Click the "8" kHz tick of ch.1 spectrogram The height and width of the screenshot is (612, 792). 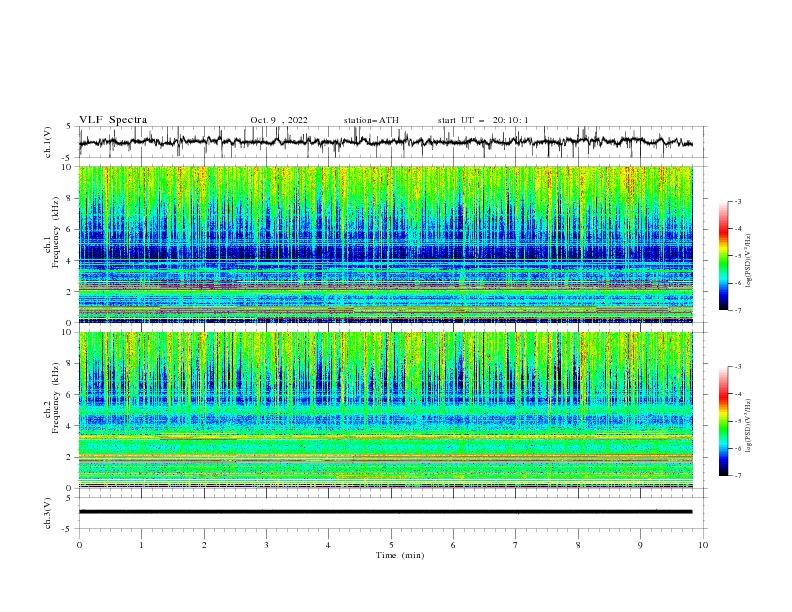70,198
